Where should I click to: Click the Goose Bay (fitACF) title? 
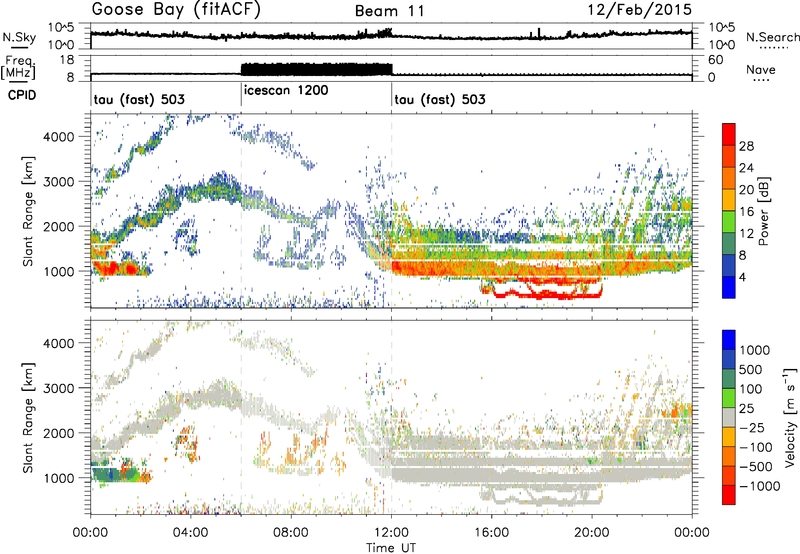pyautogui.click(x=176, y=10)
